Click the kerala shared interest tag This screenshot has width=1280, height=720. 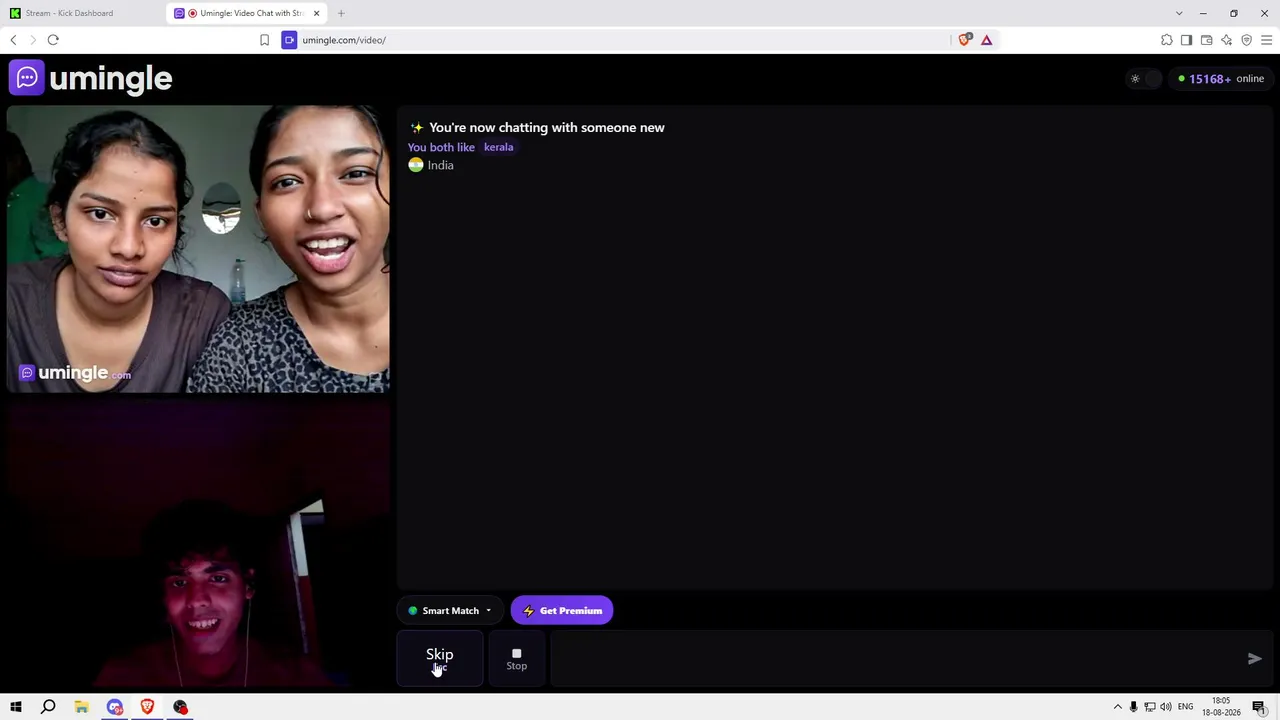click(x=498, y=147)
